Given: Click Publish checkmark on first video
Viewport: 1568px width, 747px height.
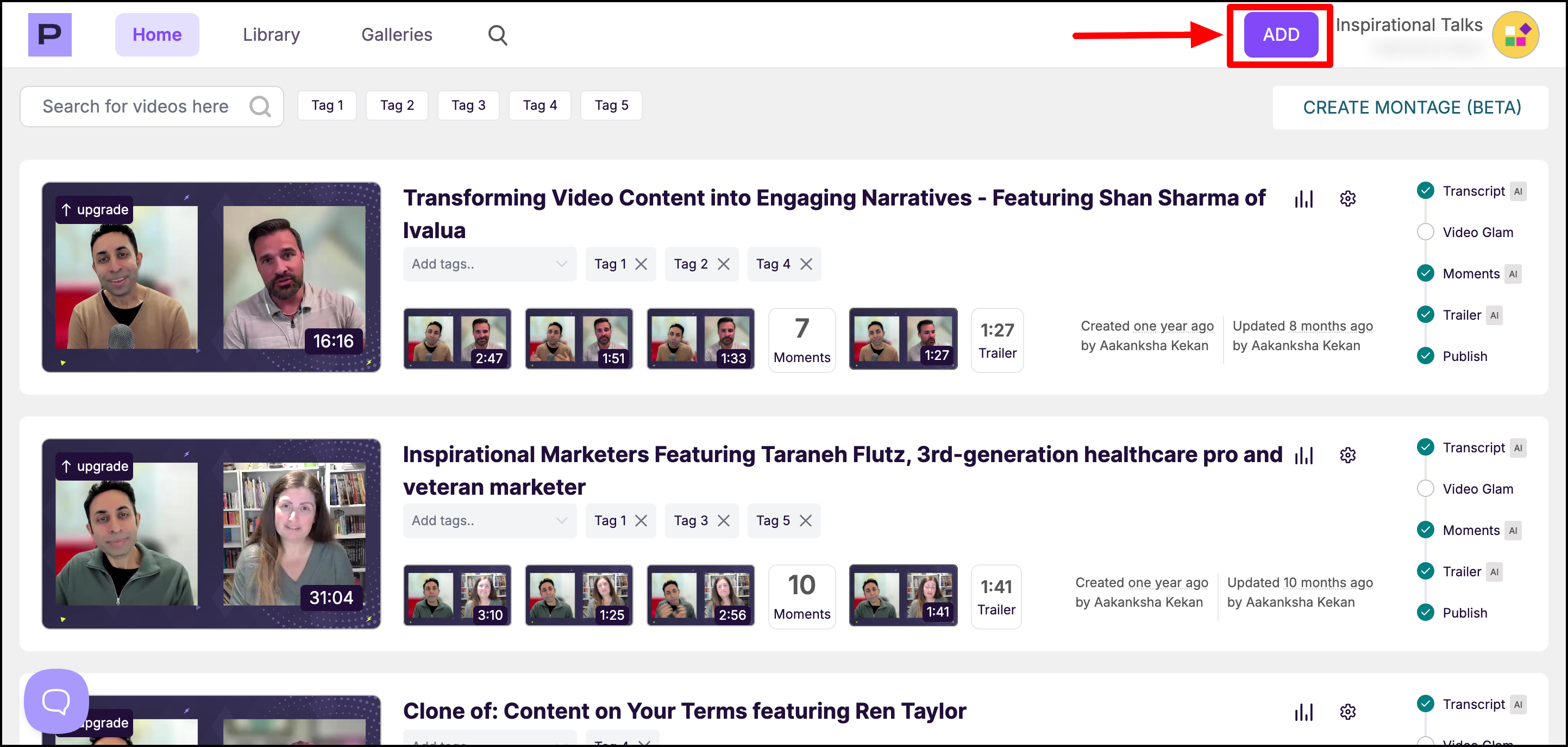Looking at the screenshot, I should [1425, 356].
